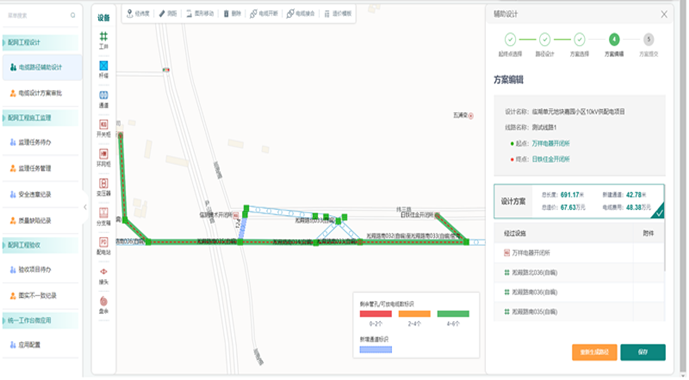Activate the 删除 trash toolbar tool
The image size is (689, 380).
232,14
